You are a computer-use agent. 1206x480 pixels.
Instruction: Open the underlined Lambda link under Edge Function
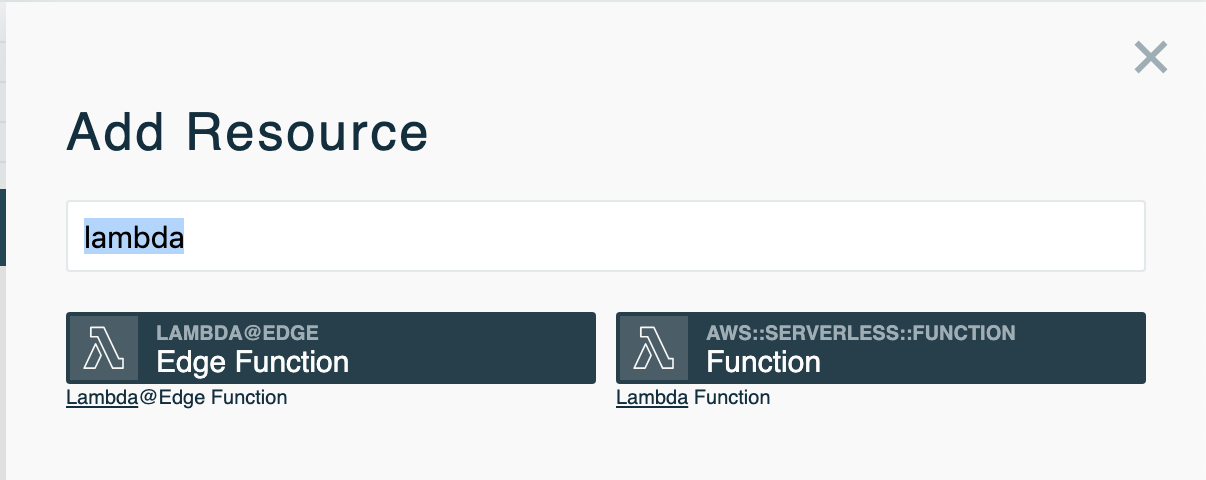click(x=101, y=398)
